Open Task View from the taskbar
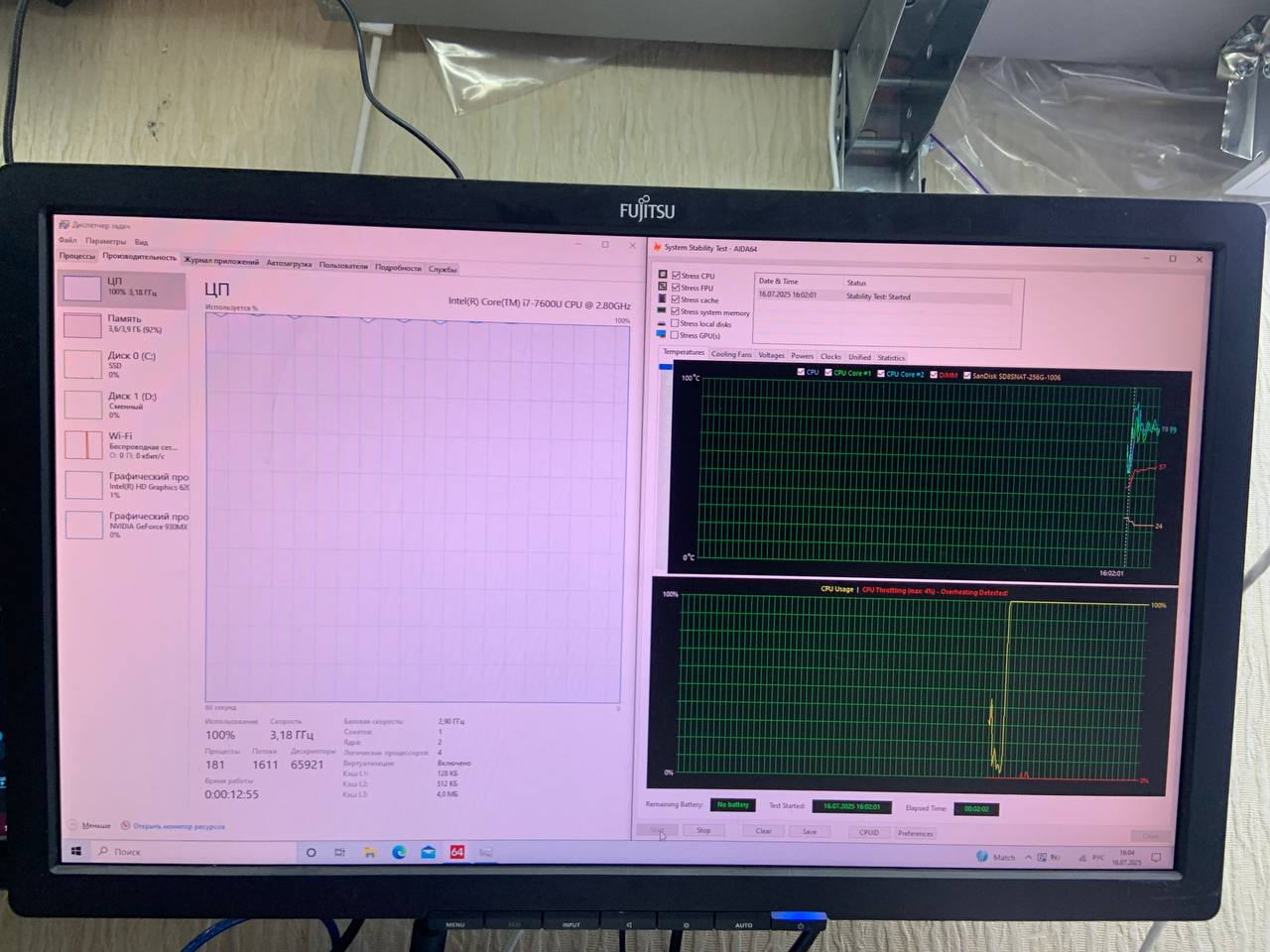 tap(339, 852)
